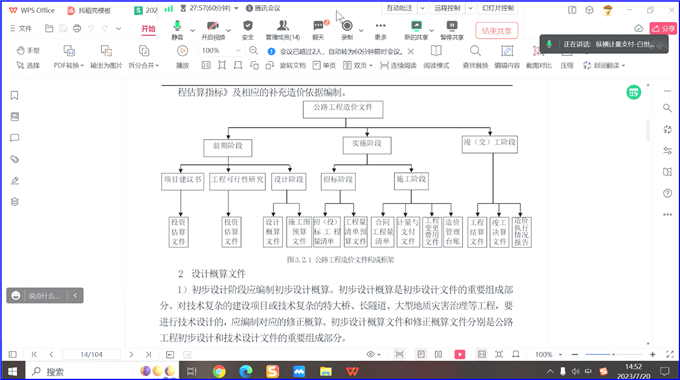The height and width of the screenshot is (380, 680).
Task: Open the chat (聊天) icon
Action: click(318, 30)
